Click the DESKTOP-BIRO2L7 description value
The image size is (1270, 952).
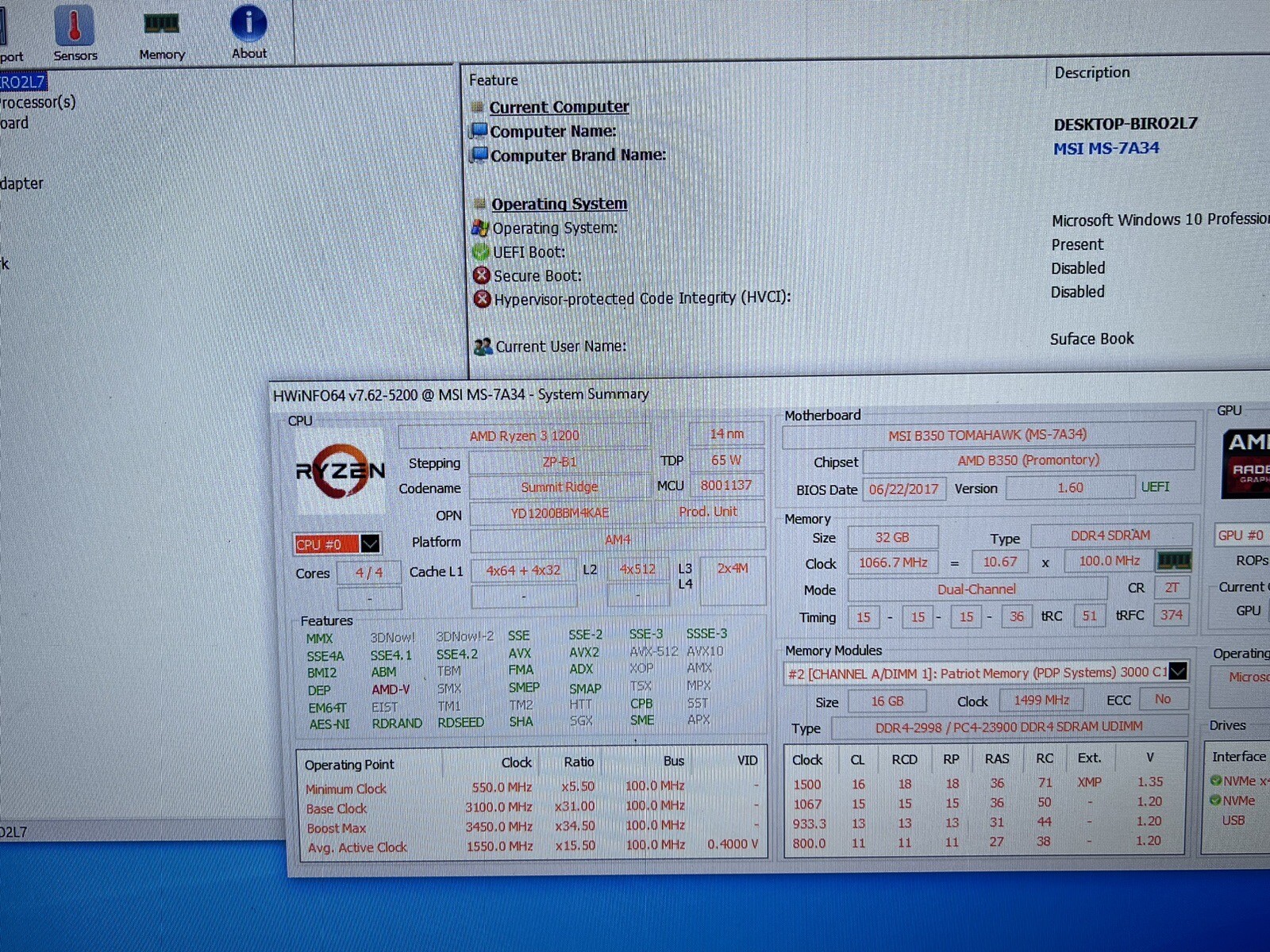click(1126, 124)
